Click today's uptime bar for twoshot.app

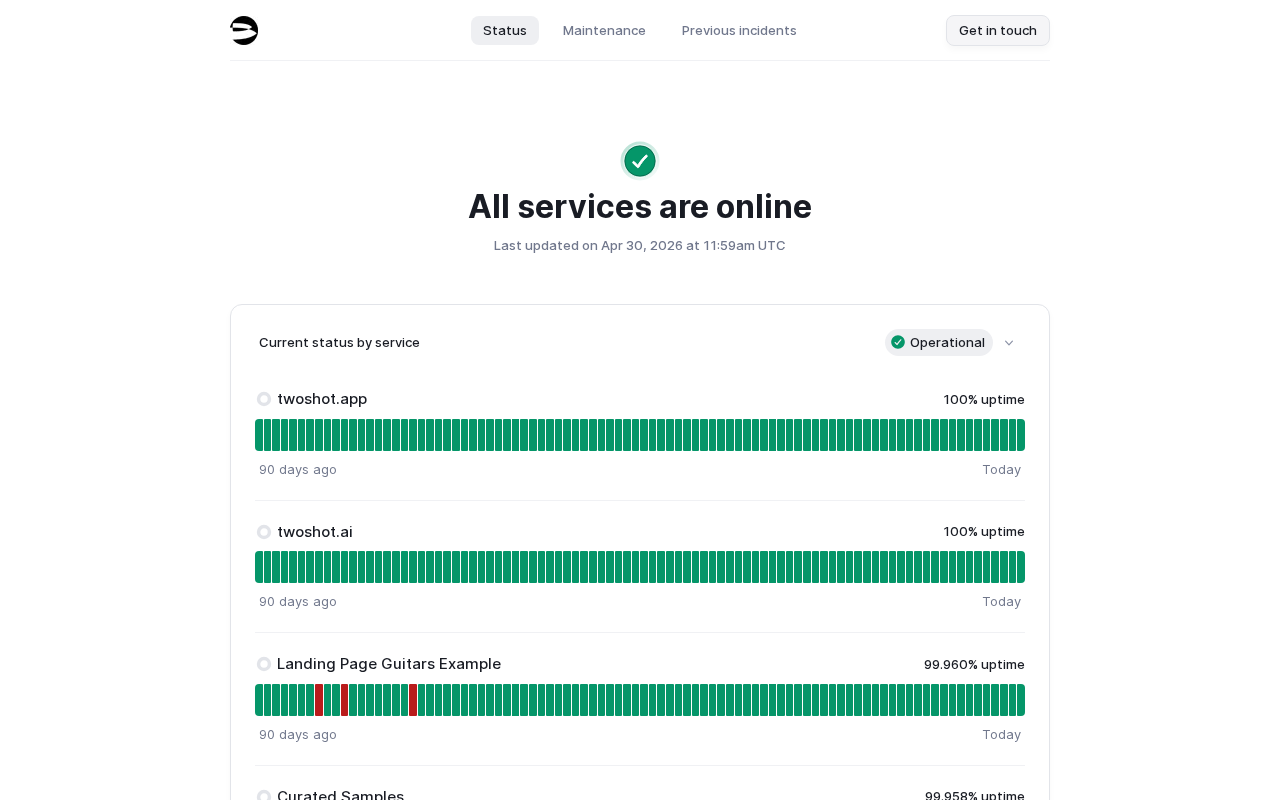[x=1021, y=435]
